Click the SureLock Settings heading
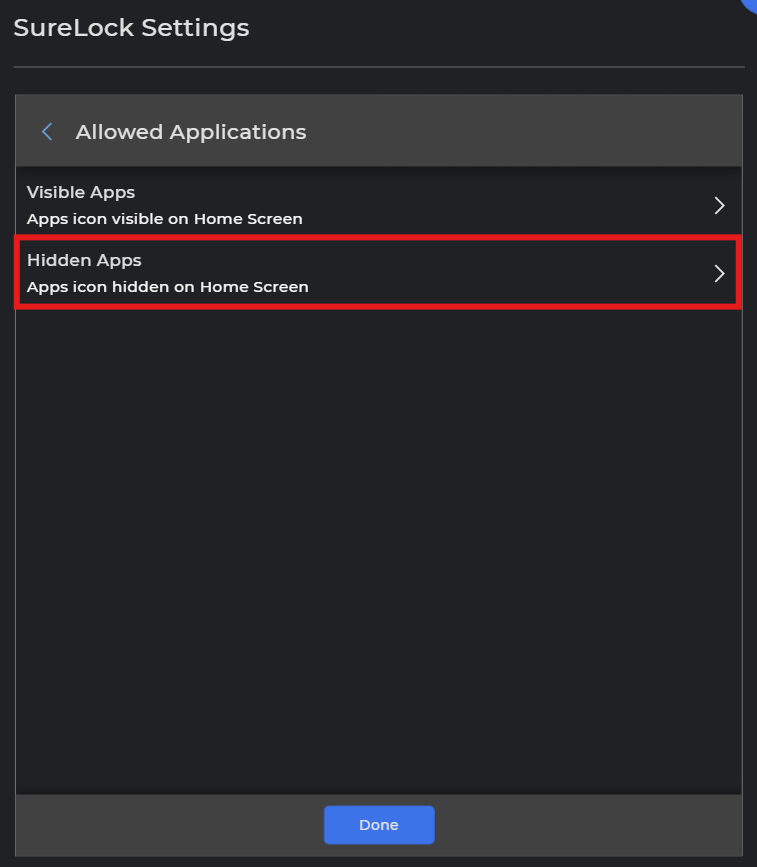The image size is (757, 867). click(x=131, y=28)
